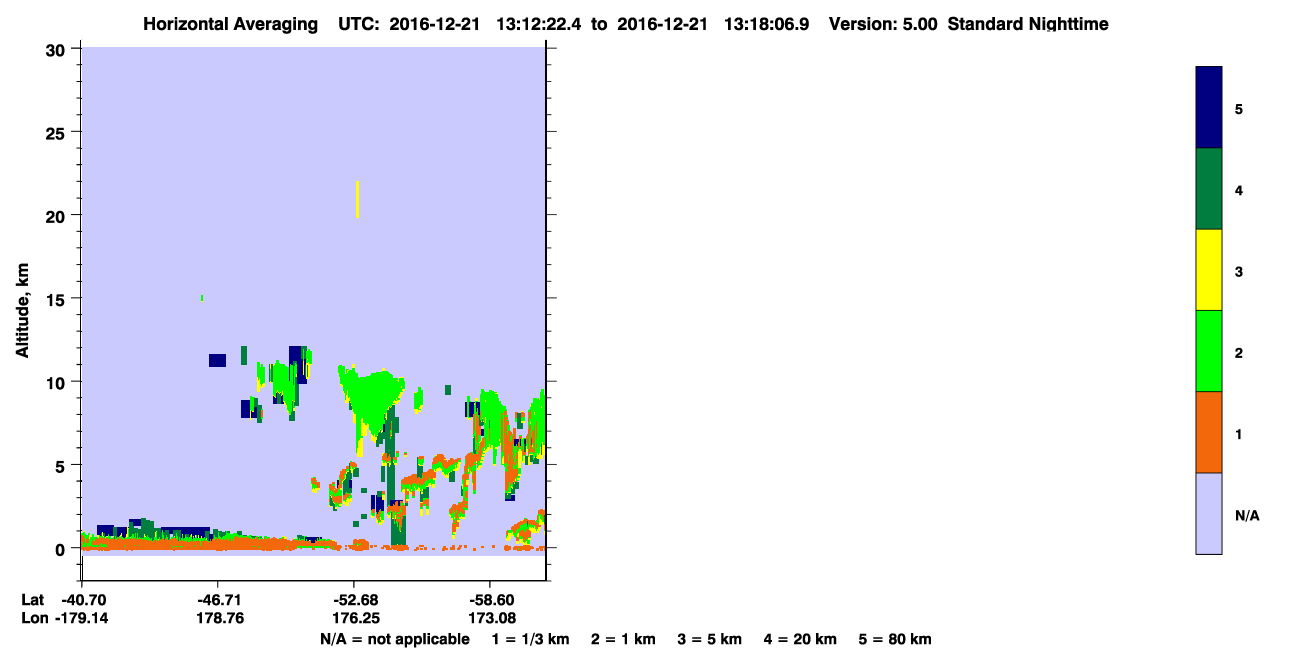This screenshot has height=667, width=1300.
Task: Click the longitude value '176.25'
Action: pos(354,619)
